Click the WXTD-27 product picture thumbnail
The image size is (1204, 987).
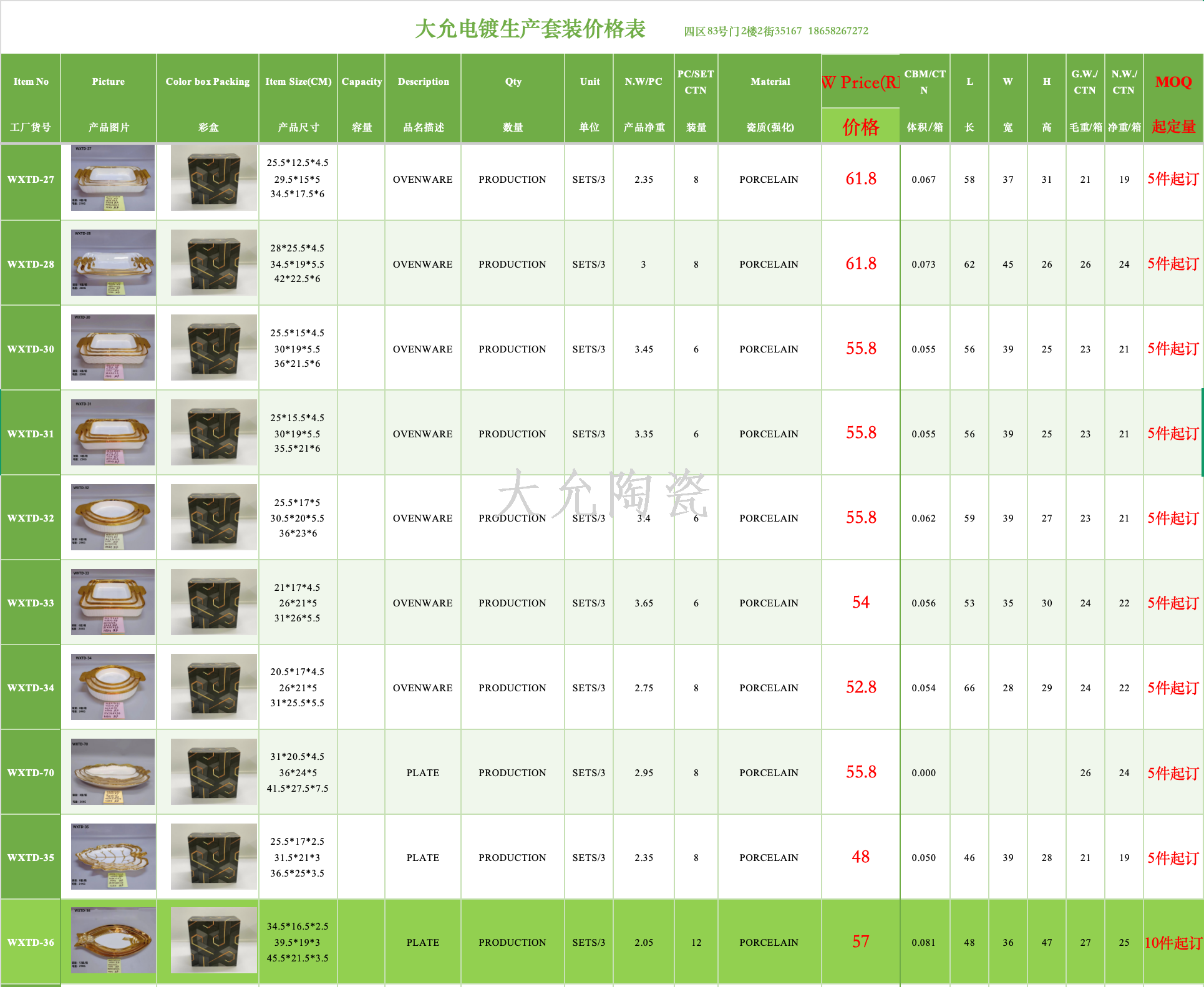(112, 178)
